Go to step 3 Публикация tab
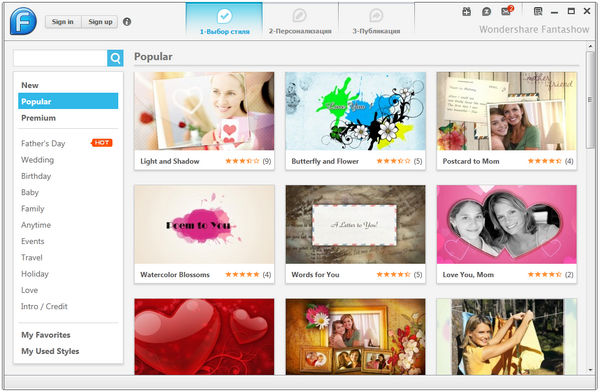The height and width of the screenshot is (392, 600). coord(376,21)
